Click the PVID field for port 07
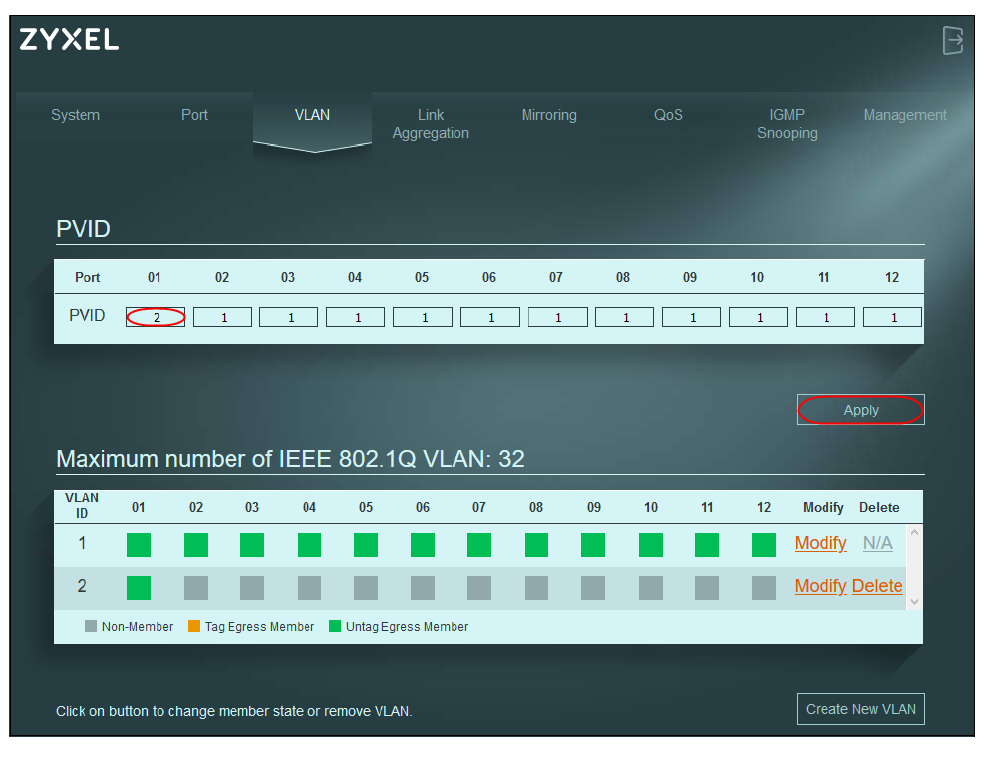This screenshot has width=991, height=760. (558, 317)
